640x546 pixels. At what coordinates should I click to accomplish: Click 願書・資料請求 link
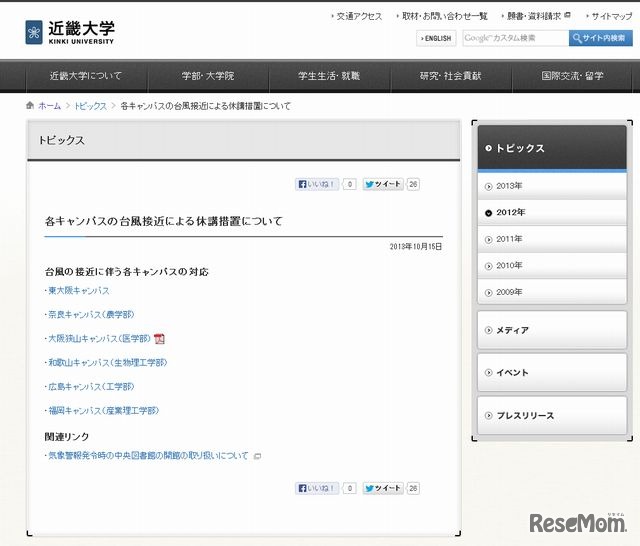coord(534,16)
